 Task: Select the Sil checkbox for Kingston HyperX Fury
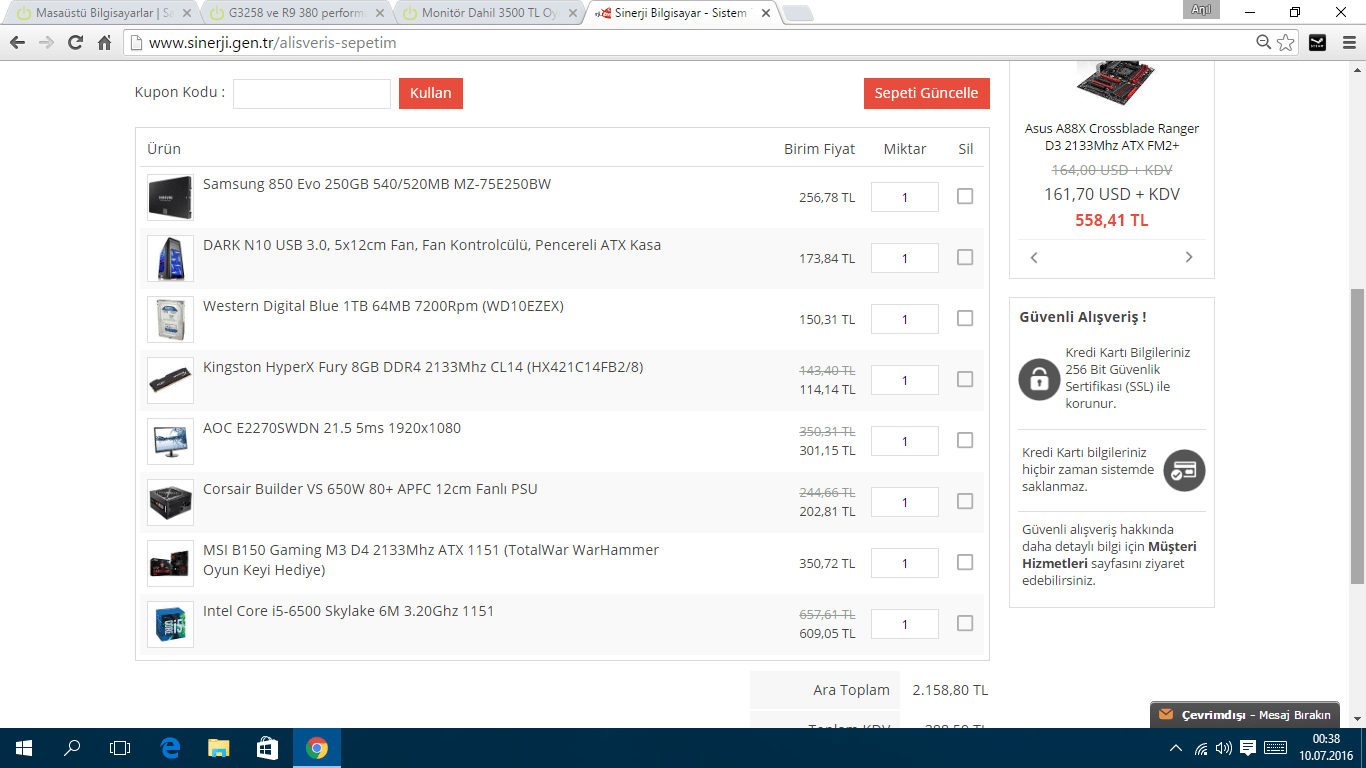[x=965, y=379]
